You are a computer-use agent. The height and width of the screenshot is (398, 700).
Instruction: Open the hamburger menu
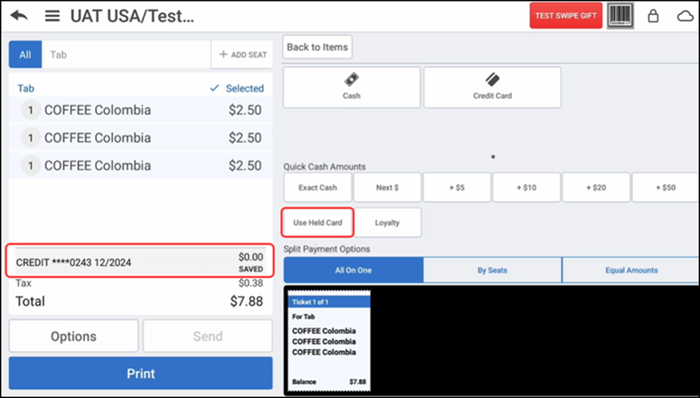(x=52, y=17)
